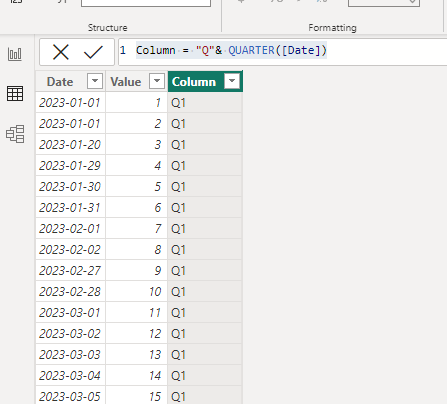Open Value column filter dropdown
447x404 pixels.
[x=157, y=81]
